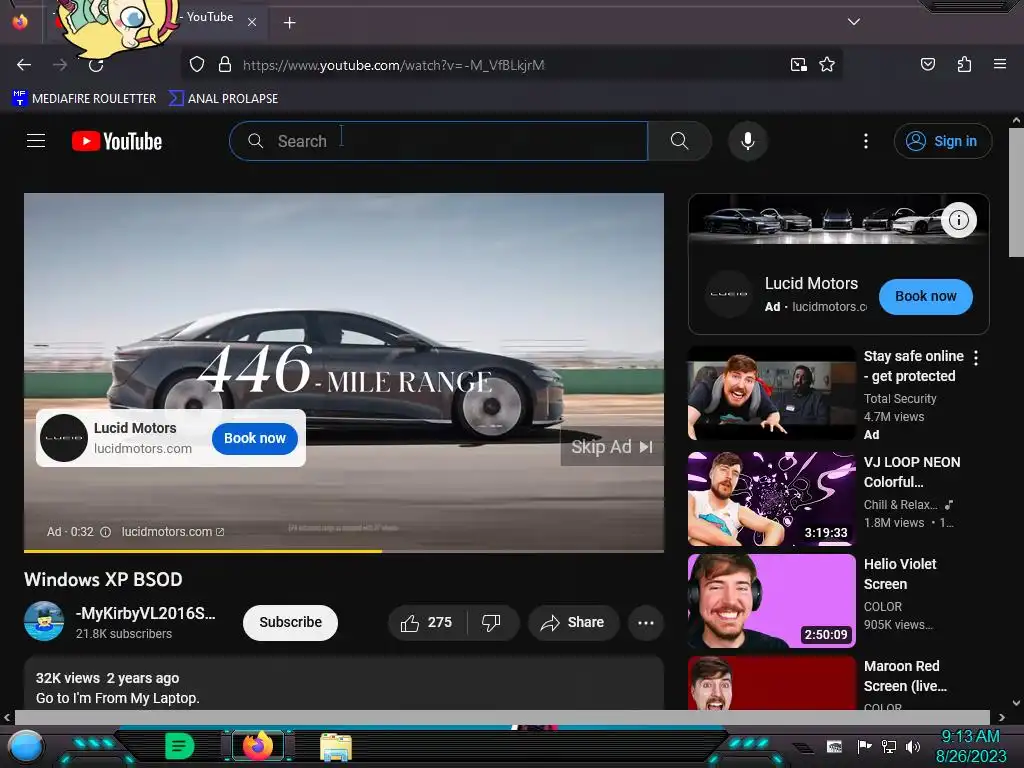Open the Firefox hamburger application menu
The image size is (1024, 768).
click(999, 64)
